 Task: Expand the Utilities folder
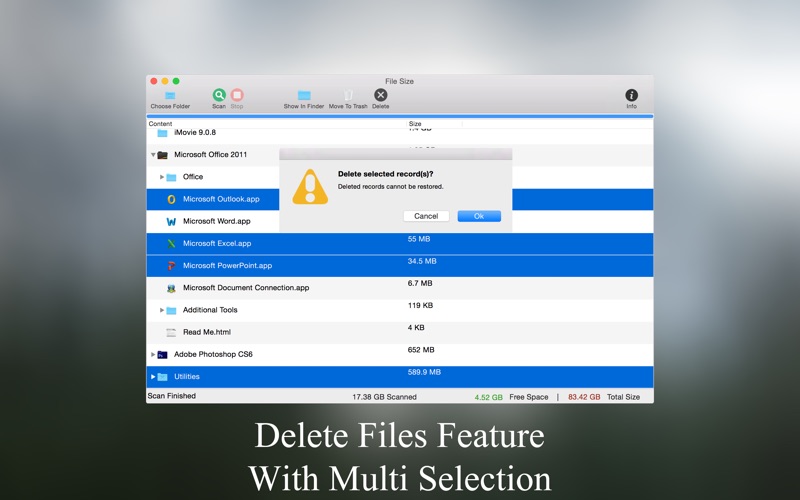153,377
